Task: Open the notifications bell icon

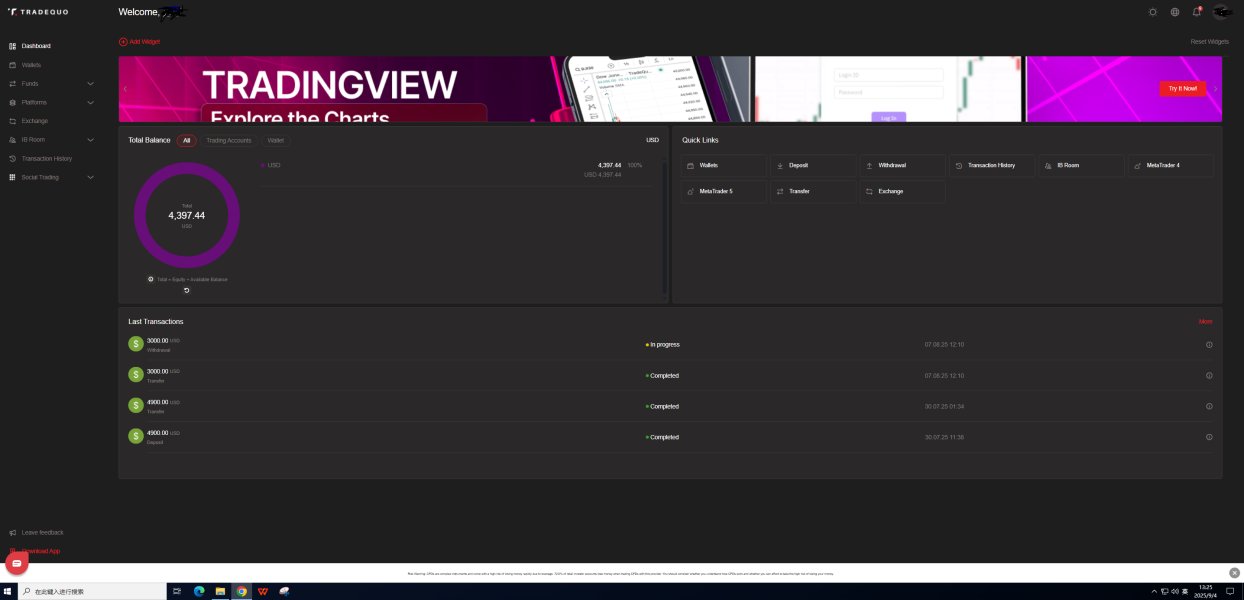Action: [x=1197, y=12]
